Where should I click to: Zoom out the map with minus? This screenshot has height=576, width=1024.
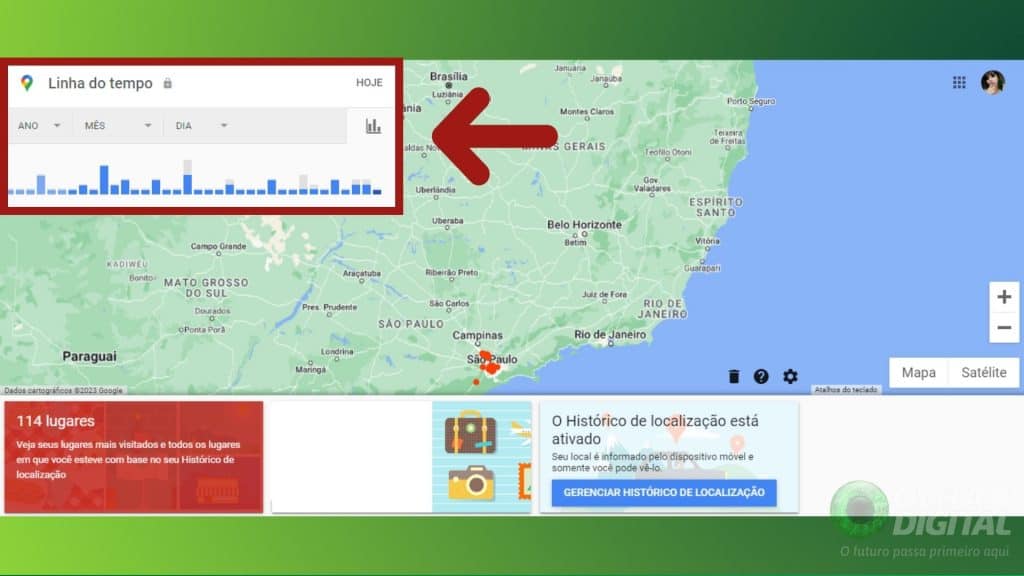(1004, 327)
